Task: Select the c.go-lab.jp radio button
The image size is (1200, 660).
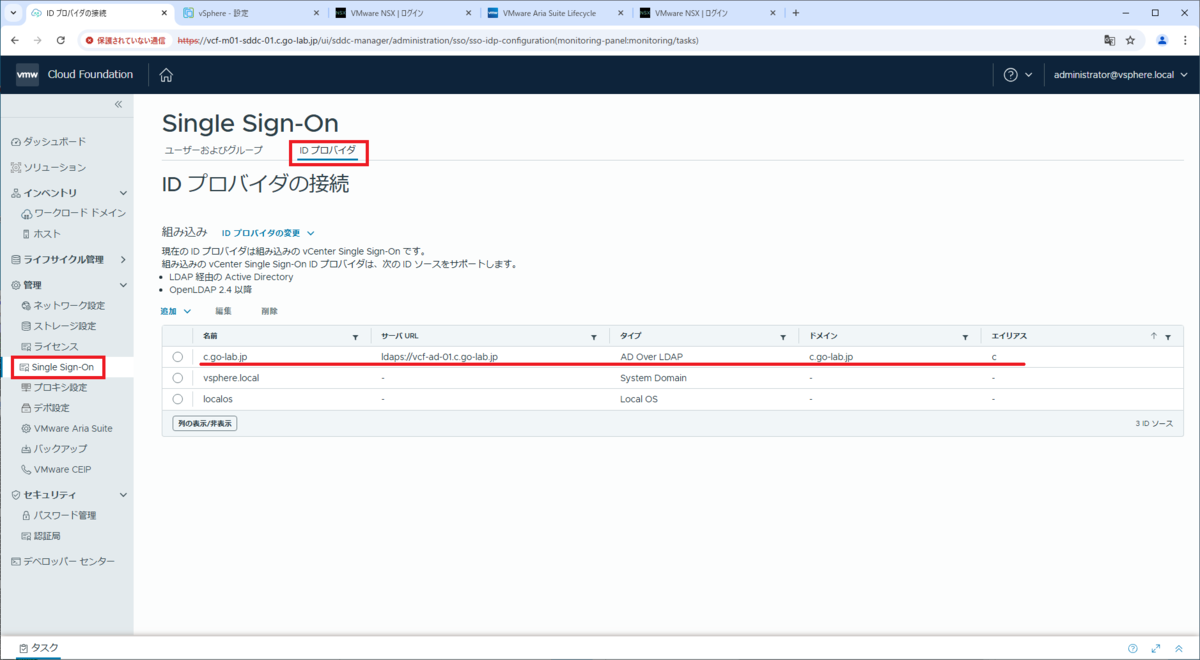Action: pos(177,356)
